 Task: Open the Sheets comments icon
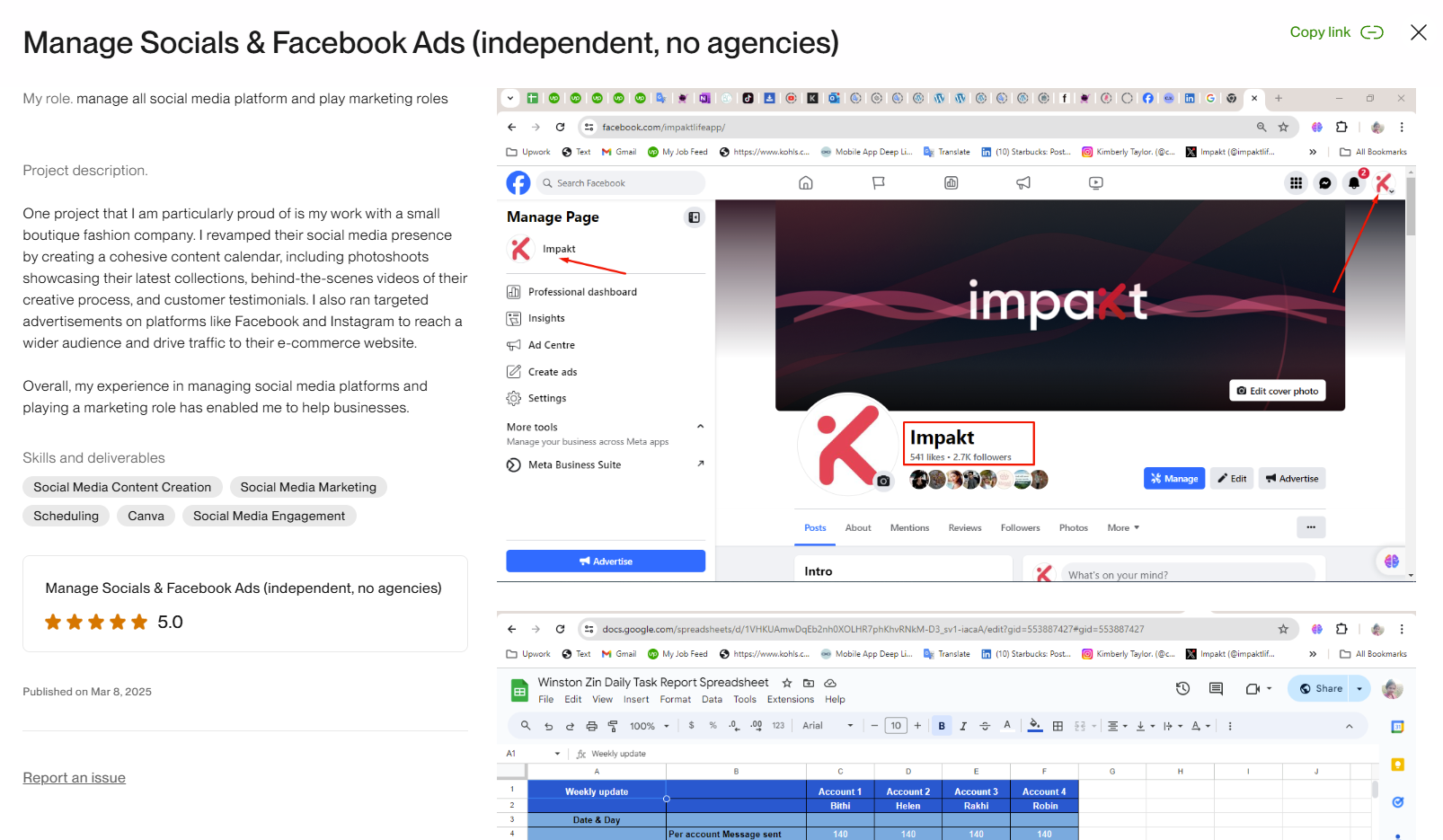coord(1216,689)
